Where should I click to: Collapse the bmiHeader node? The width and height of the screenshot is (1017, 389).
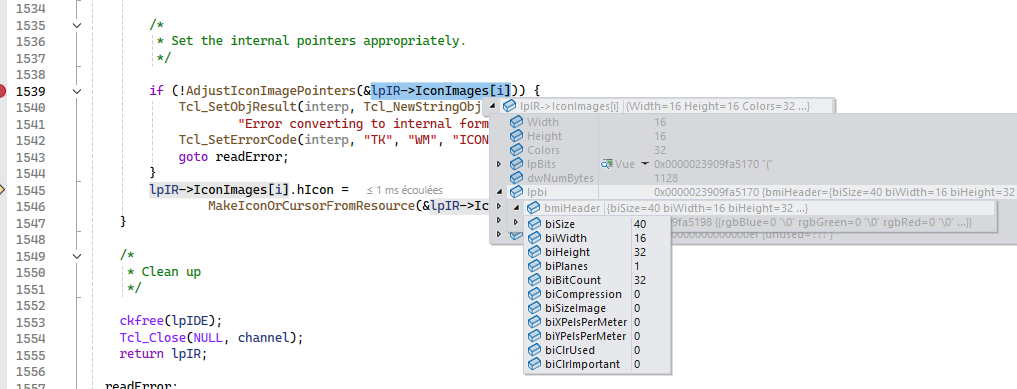[517, 208]
